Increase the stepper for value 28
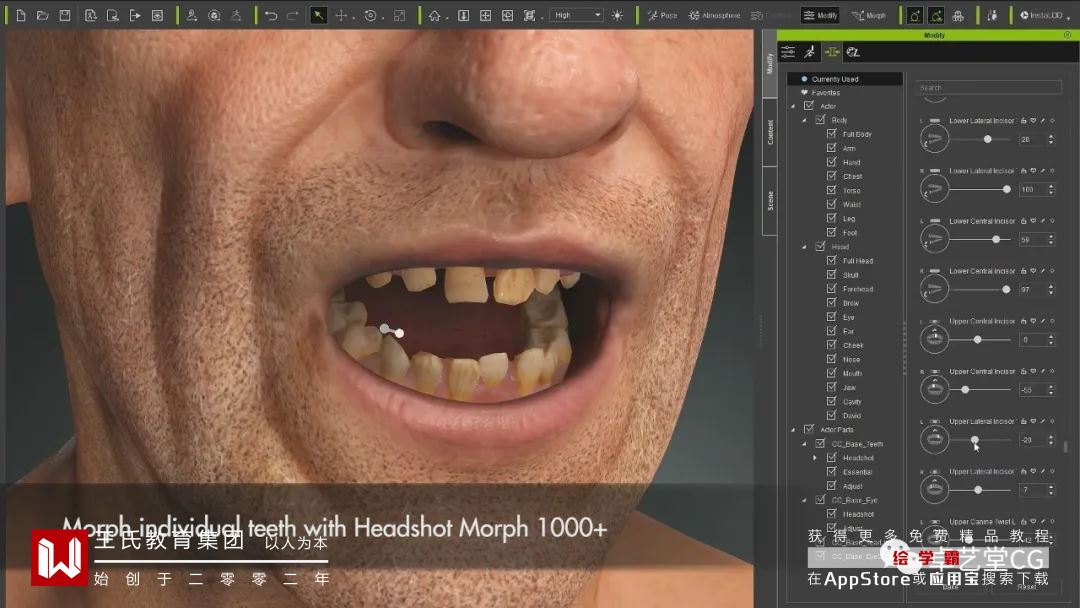The height and width of the screenshot is (608, 1080). [1050, 136]
